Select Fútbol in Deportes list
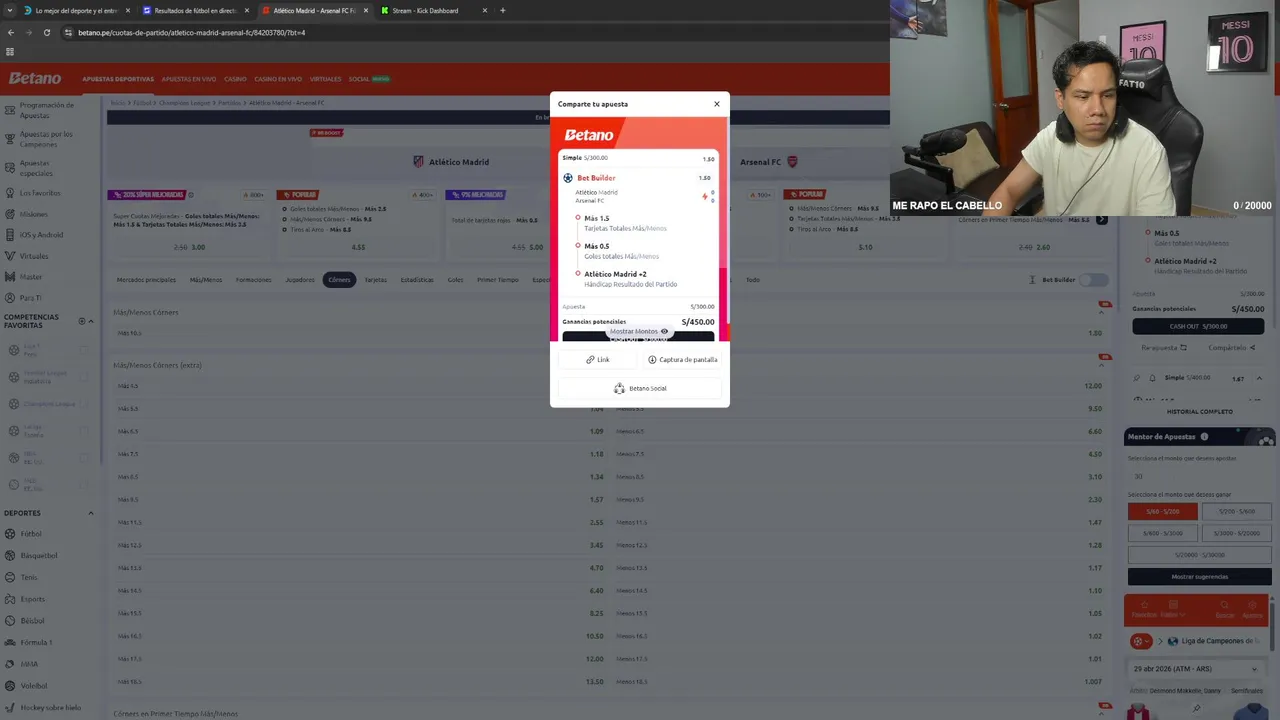The image size is (1280, 720). 31,534
